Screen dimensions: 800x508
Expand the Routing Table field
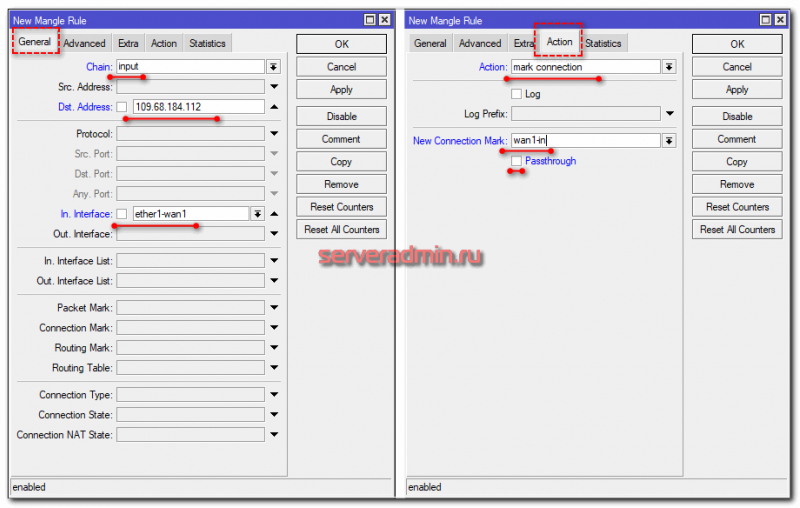[x=274, y=367]
